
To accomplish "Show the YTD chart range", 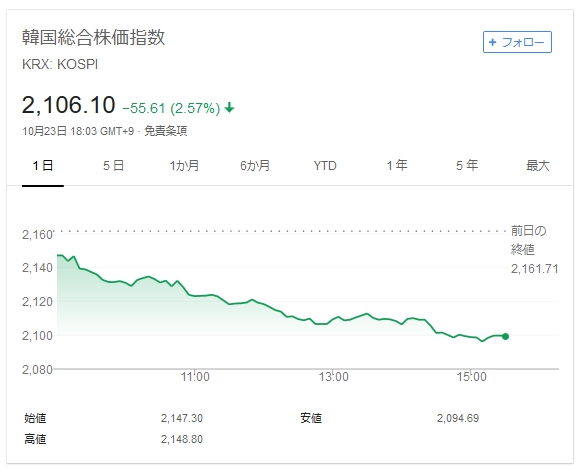I will [325, 165].
